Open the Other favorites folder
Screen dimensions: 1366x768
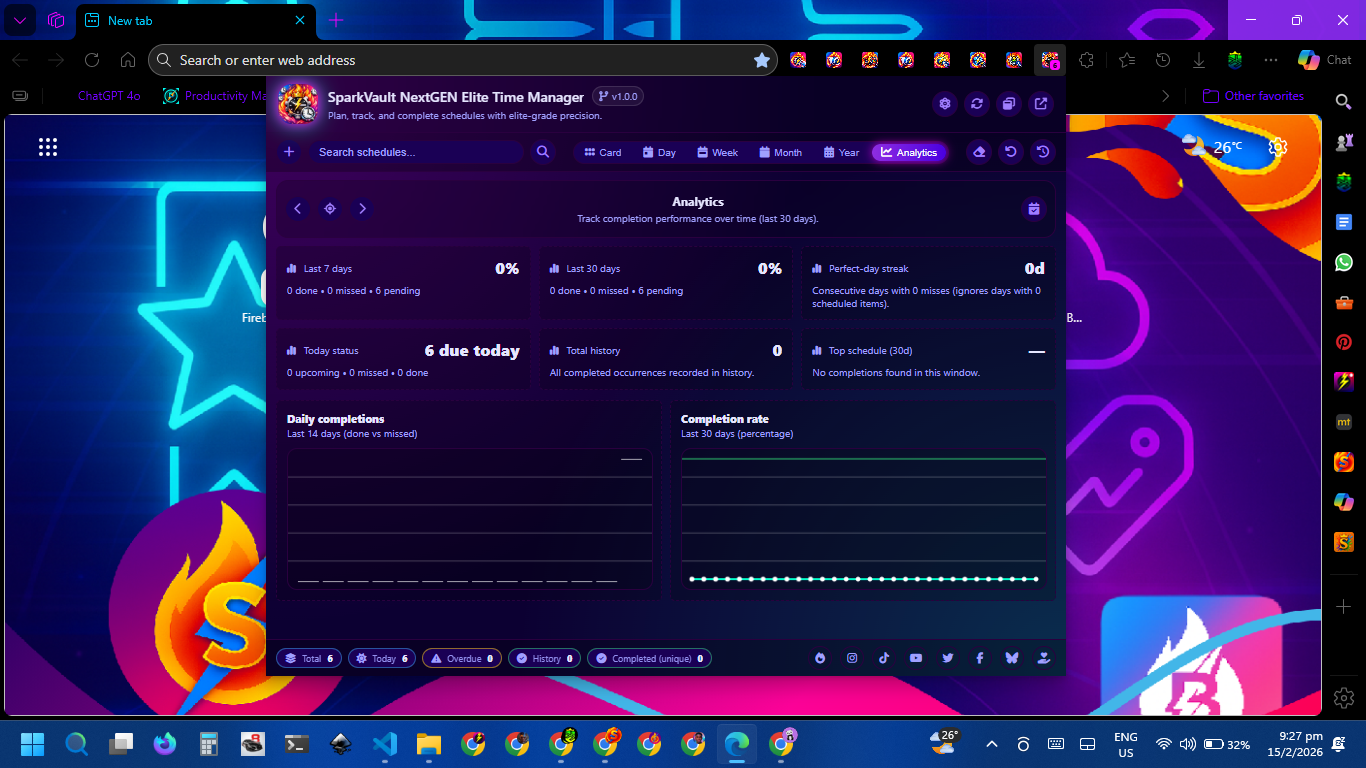pos(1253,96)
